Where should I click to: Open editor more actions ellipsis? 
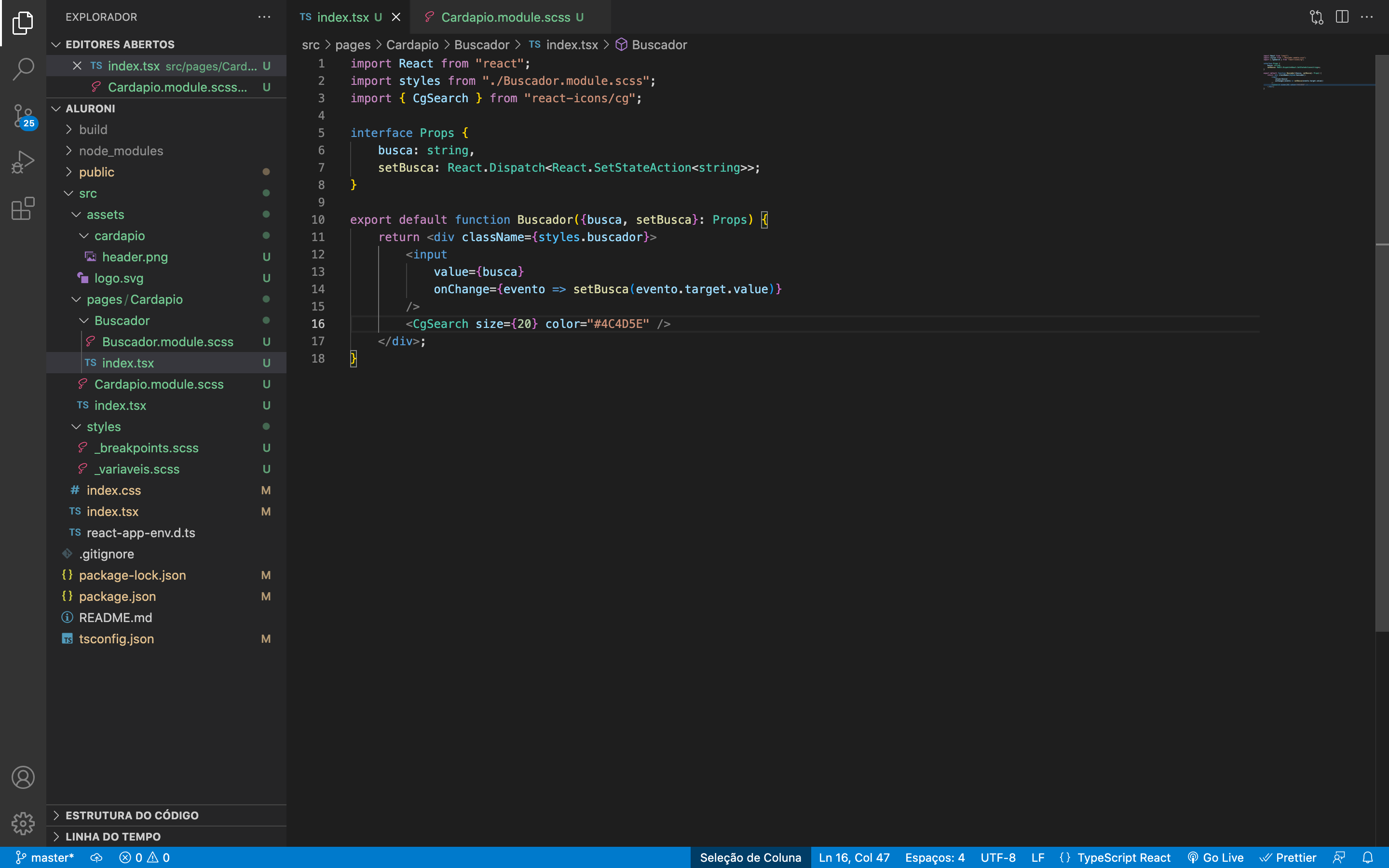(1367, 17)
